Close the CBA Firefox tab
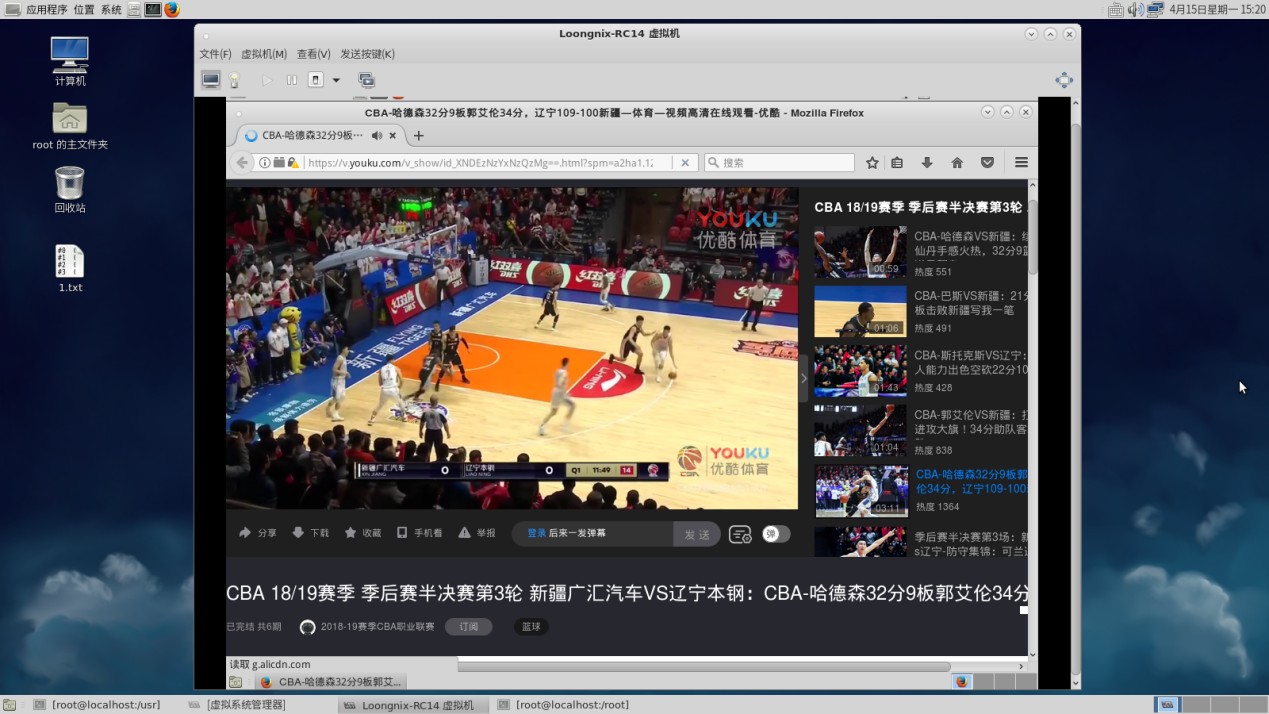1269x714 pixels. pyautogui.click(x=393, y=135)
